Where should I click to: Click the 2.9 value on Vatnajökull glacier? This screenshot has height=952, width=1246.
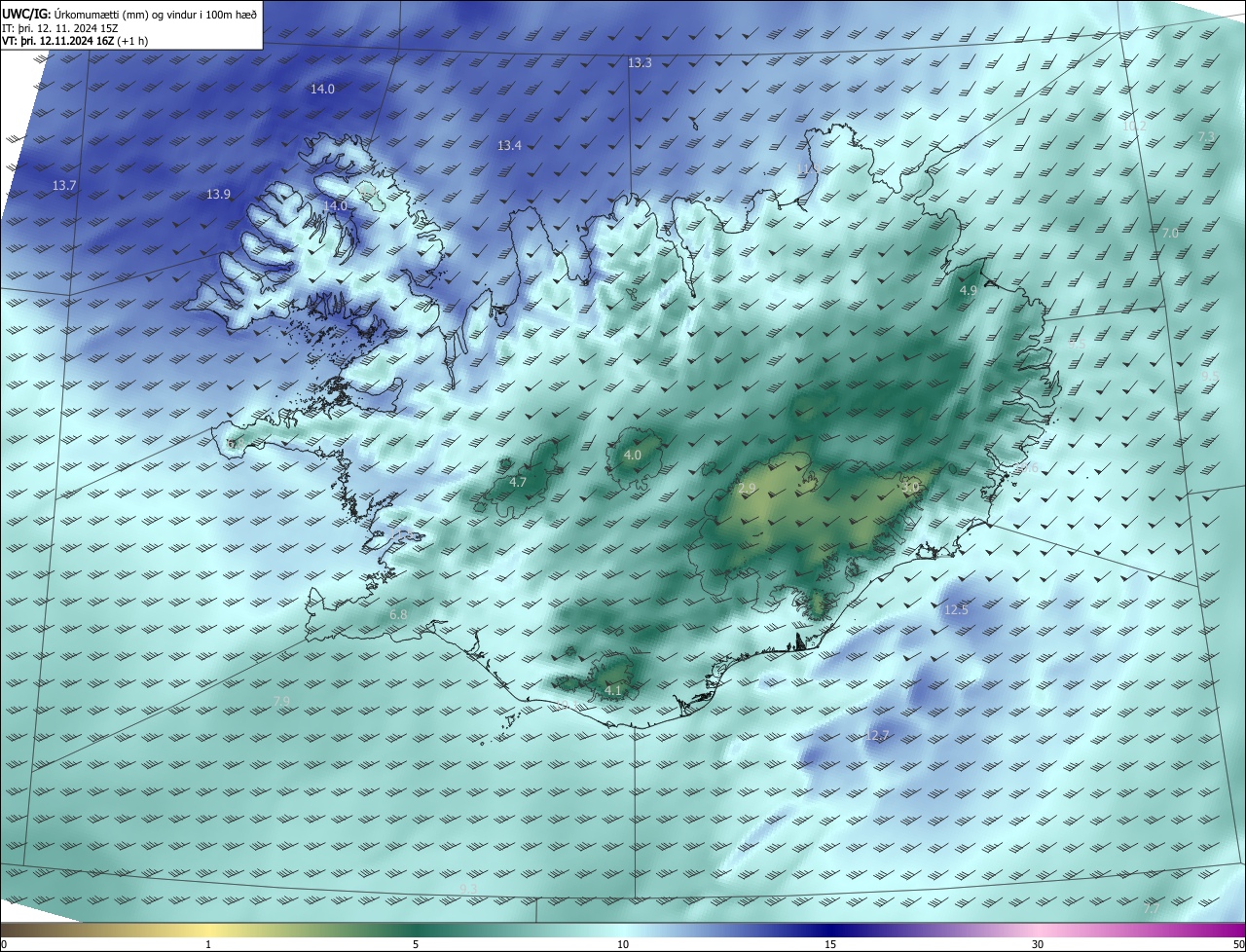pyautogui.click(x=748, y=488)
